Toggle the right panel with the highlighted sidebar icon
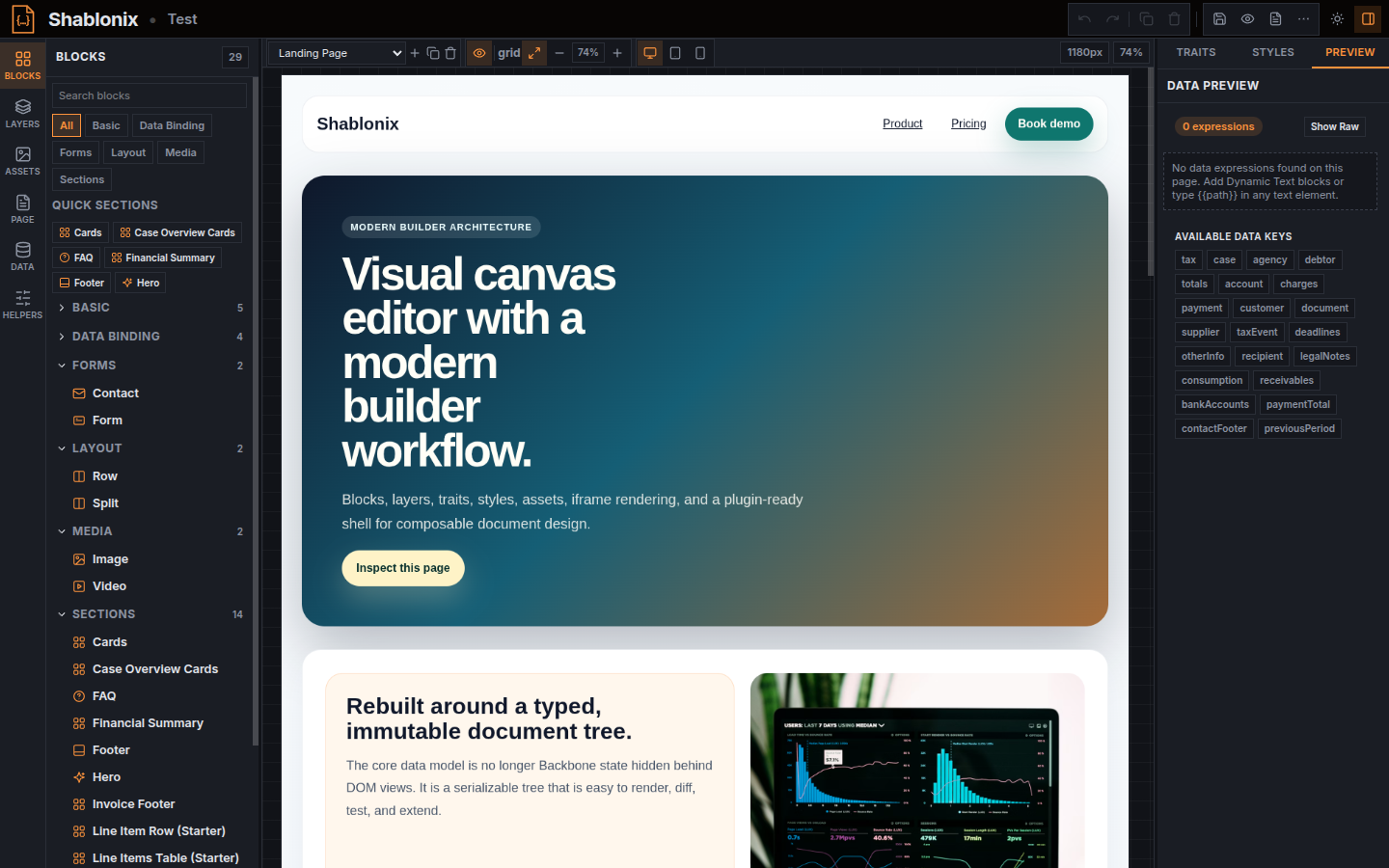 1367,19
